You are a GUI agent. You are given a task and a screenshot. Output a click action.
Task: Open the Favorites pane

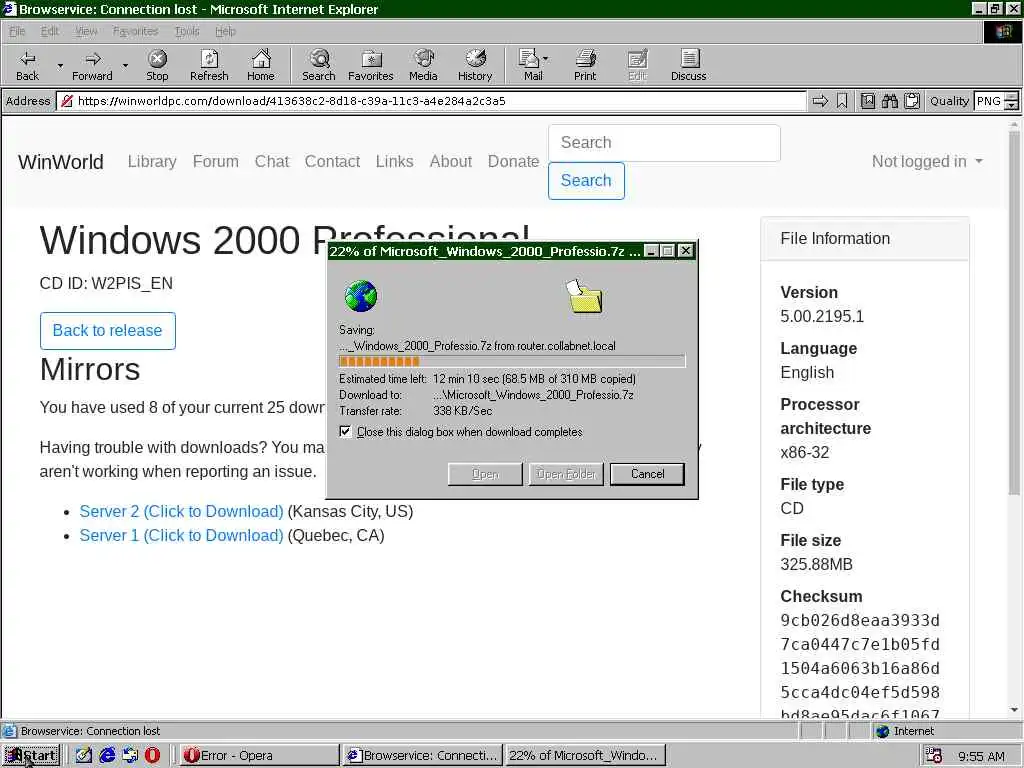[371, 65]
